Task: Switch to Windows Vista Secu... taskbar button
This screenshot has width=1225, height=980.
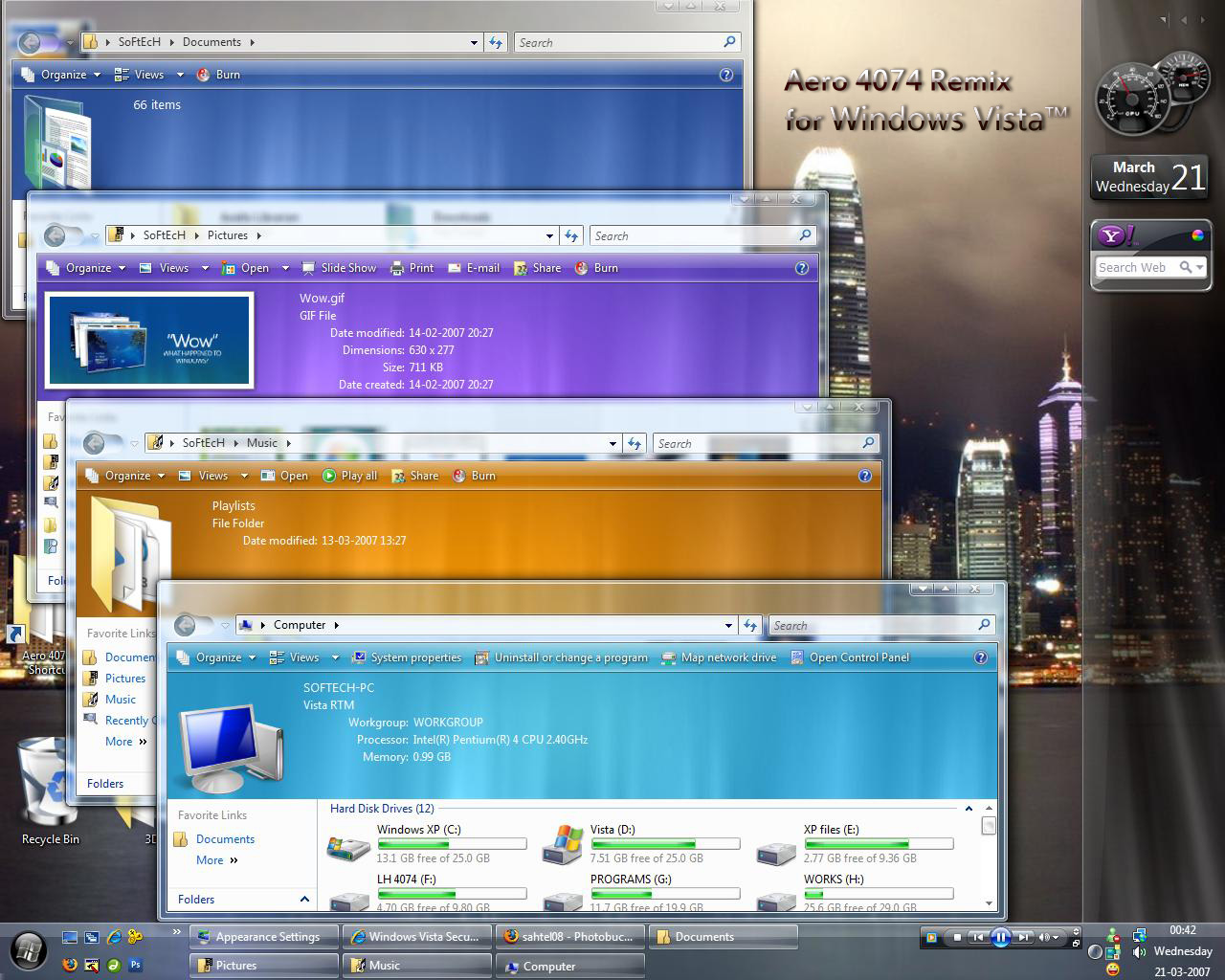Action: pos(415,937)
